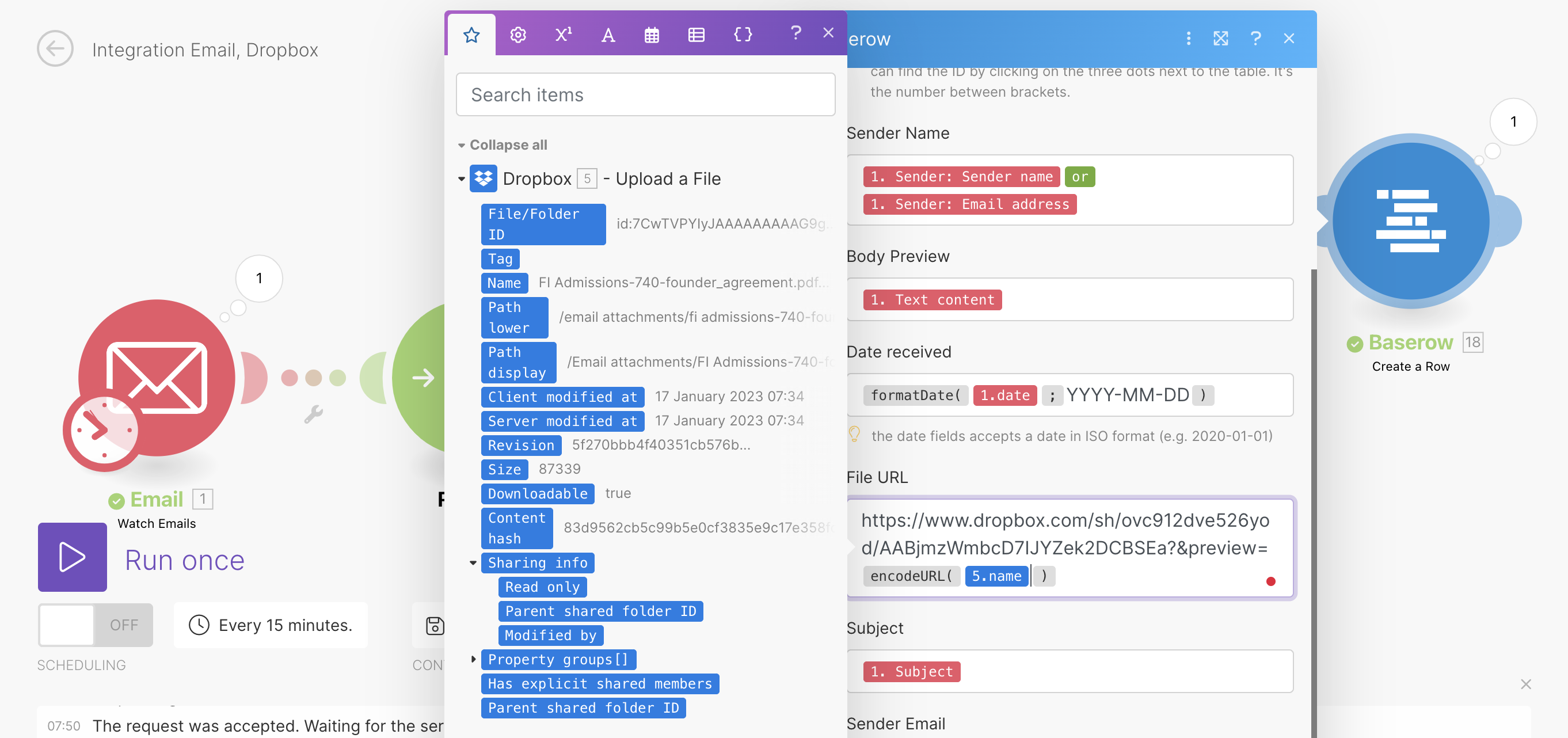Click the wrench icon on route

coord(313,414)
